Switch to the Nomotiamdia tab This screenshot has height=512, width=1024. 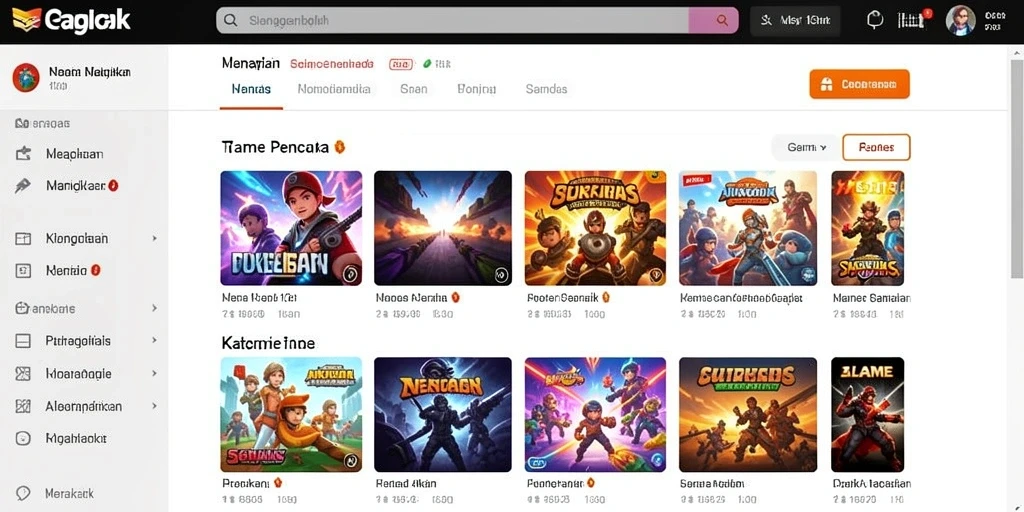[x=334, y=89]
